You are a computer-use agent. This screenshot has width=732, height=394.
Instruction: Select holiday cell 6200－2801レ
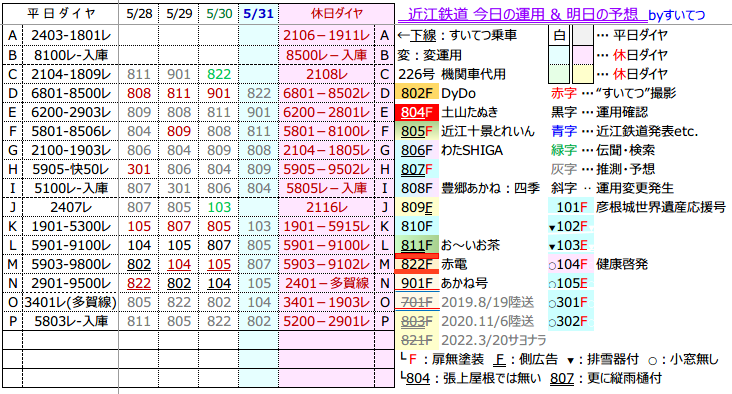tap(327, 112)
